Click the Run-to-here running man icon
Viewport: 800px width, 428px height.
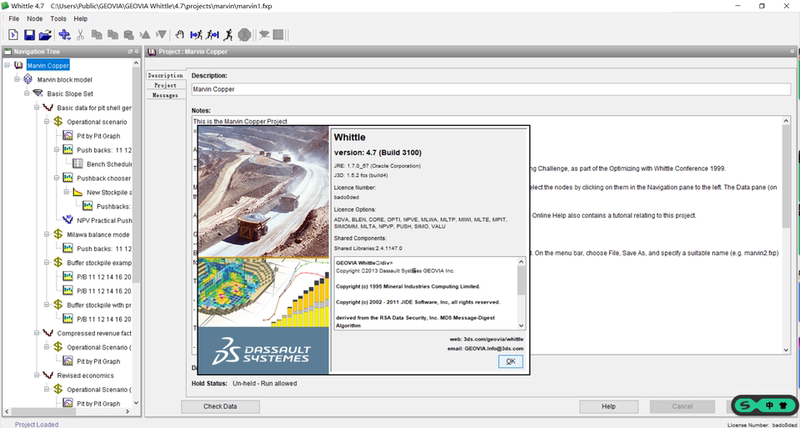(196, 35)
